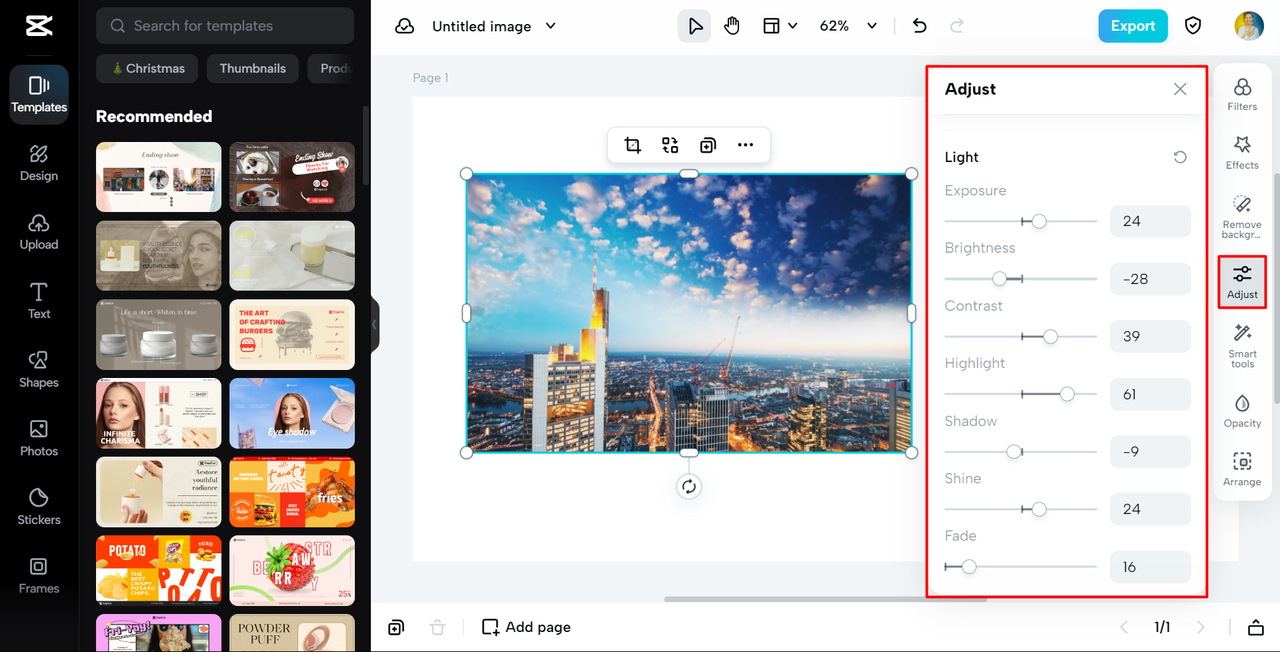Open the Text sidebar tab
Viewport: 1280px width, 652px height.
[39, 301]
